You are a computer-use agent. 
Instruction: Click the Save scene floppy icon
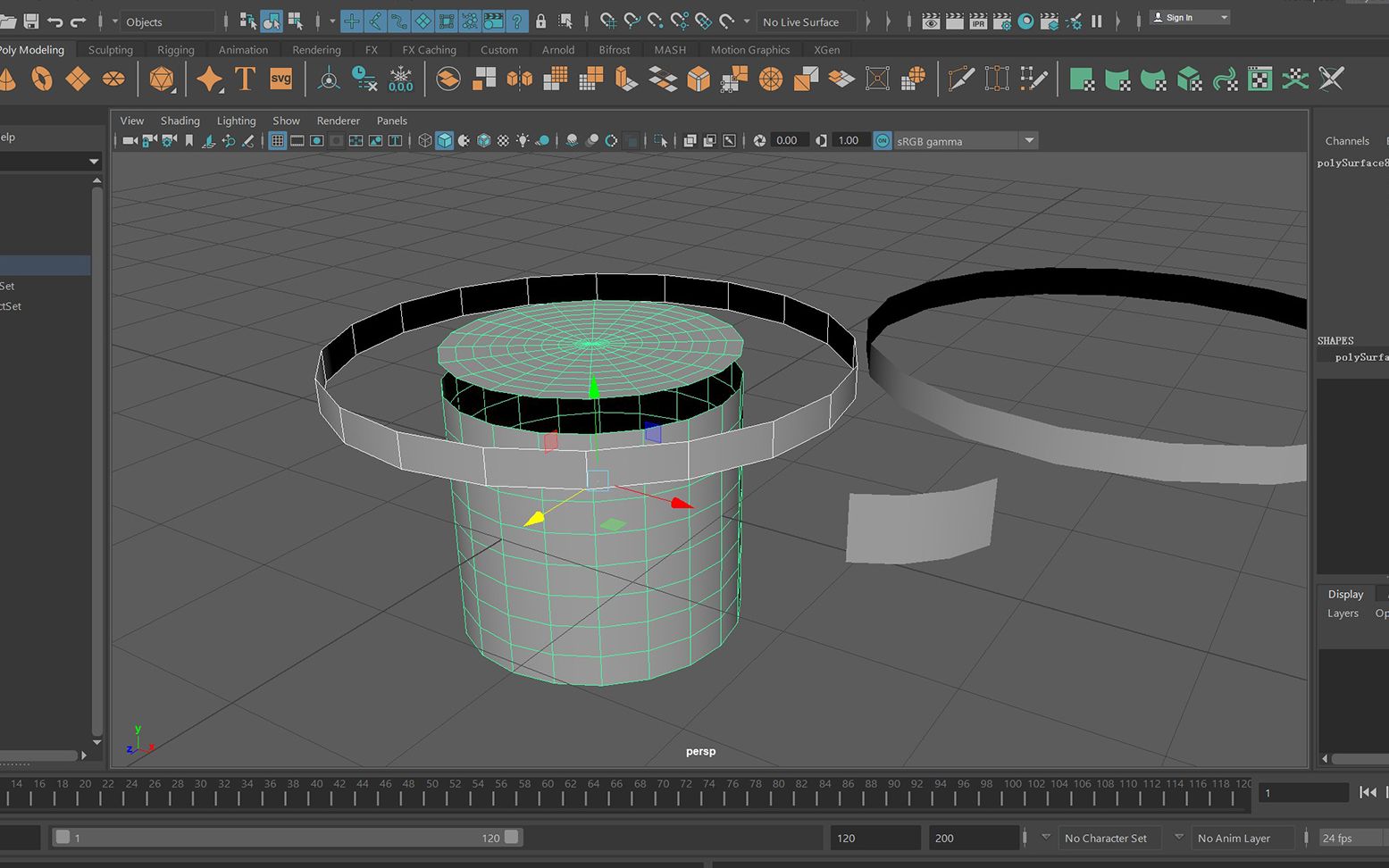31,21
